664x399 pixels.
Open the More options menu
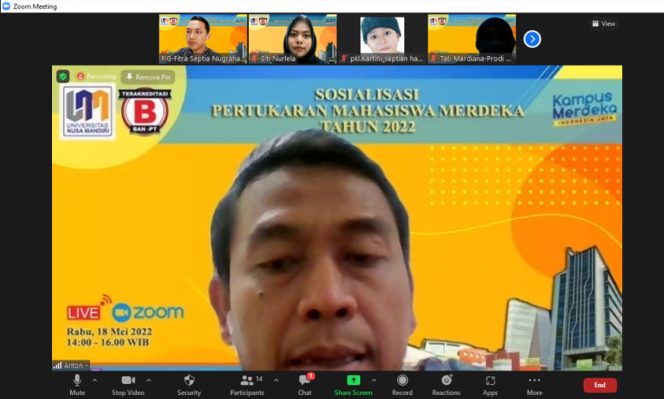[x=534, y=385]
